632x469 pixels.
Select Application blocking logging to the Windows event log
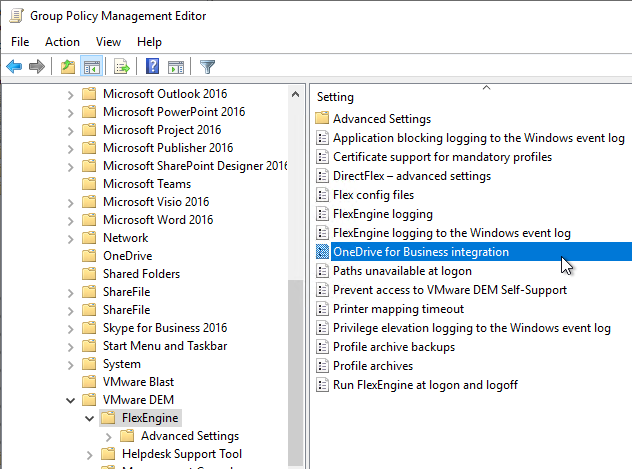tap(478, 138)
